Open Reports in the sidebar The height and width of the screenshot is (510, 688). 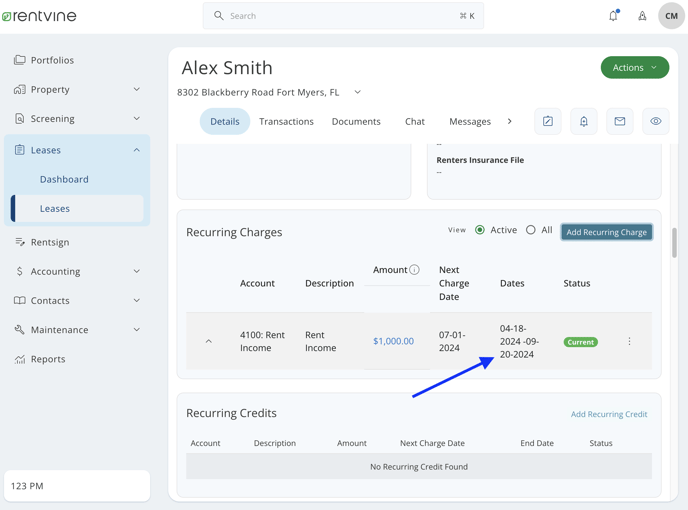(x=48, y=359)
